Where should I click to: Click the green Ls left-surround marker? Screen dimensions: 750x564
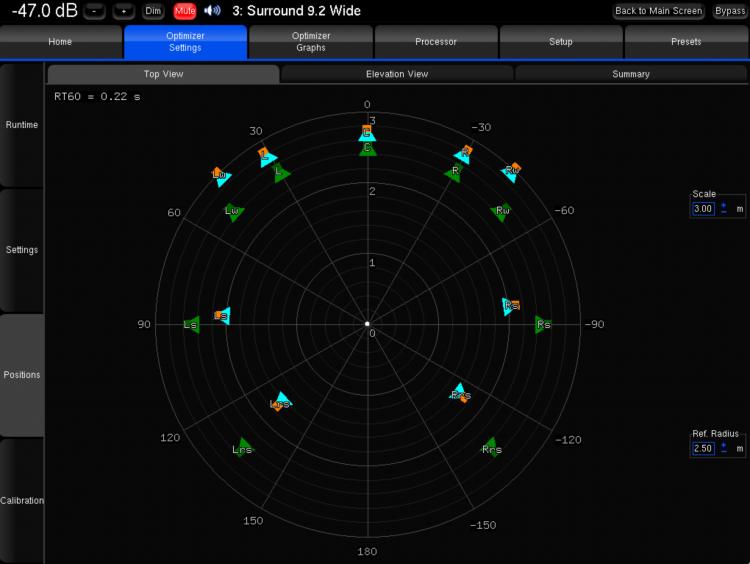192,325
